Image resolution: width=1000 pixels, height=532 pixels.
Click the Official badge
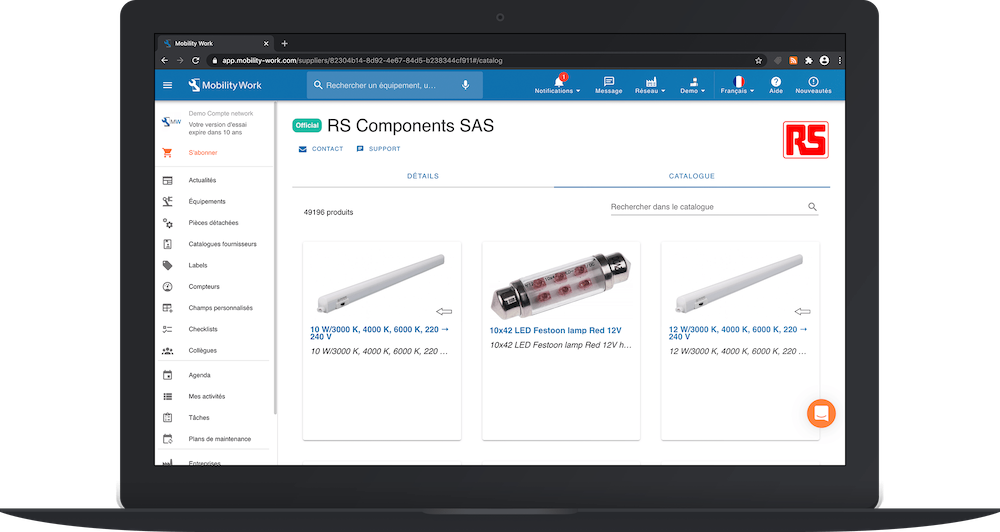coord(307,126)
